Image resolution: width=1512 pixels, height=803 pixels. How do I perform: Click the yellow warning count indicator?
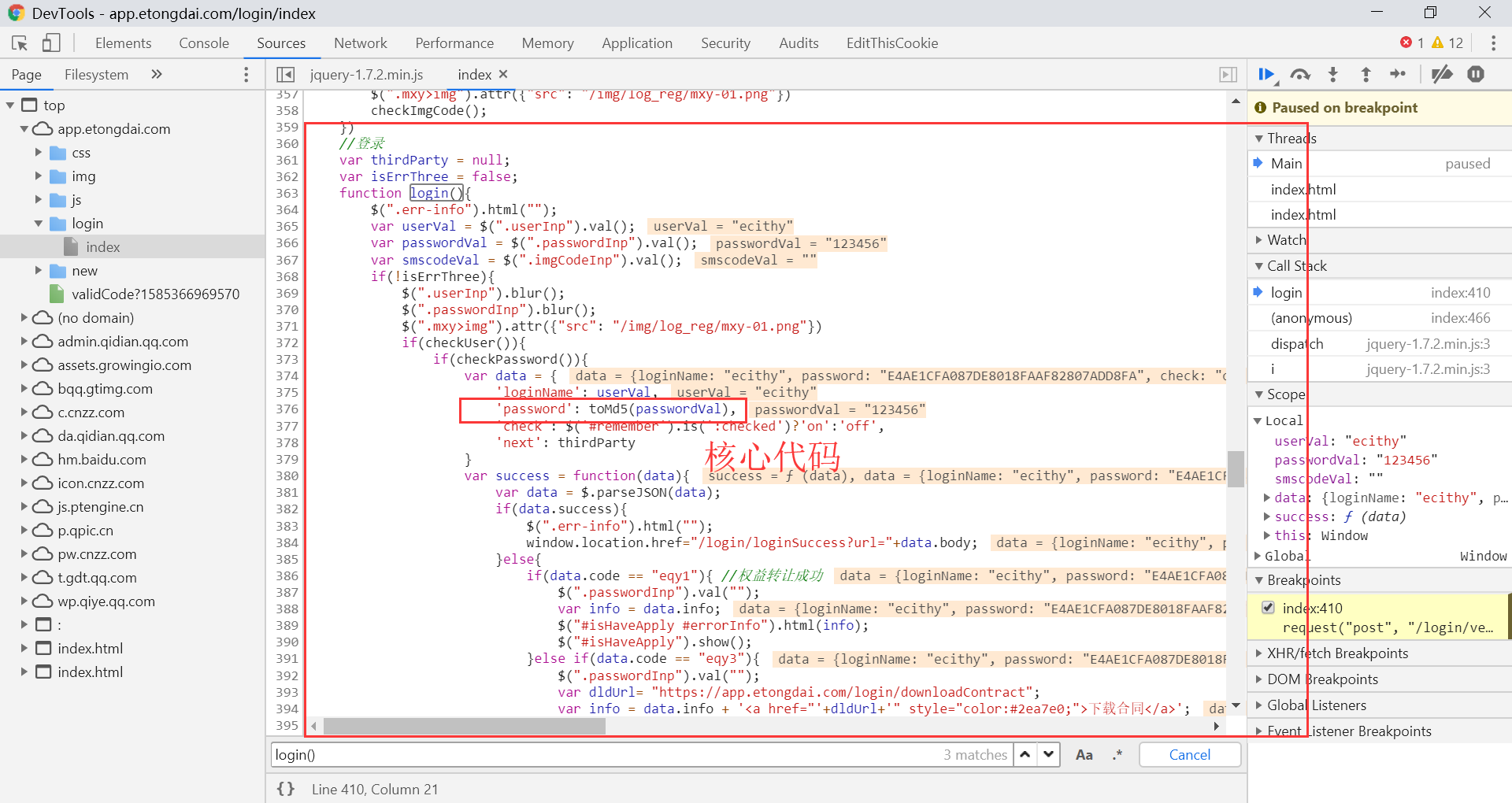1447,43
